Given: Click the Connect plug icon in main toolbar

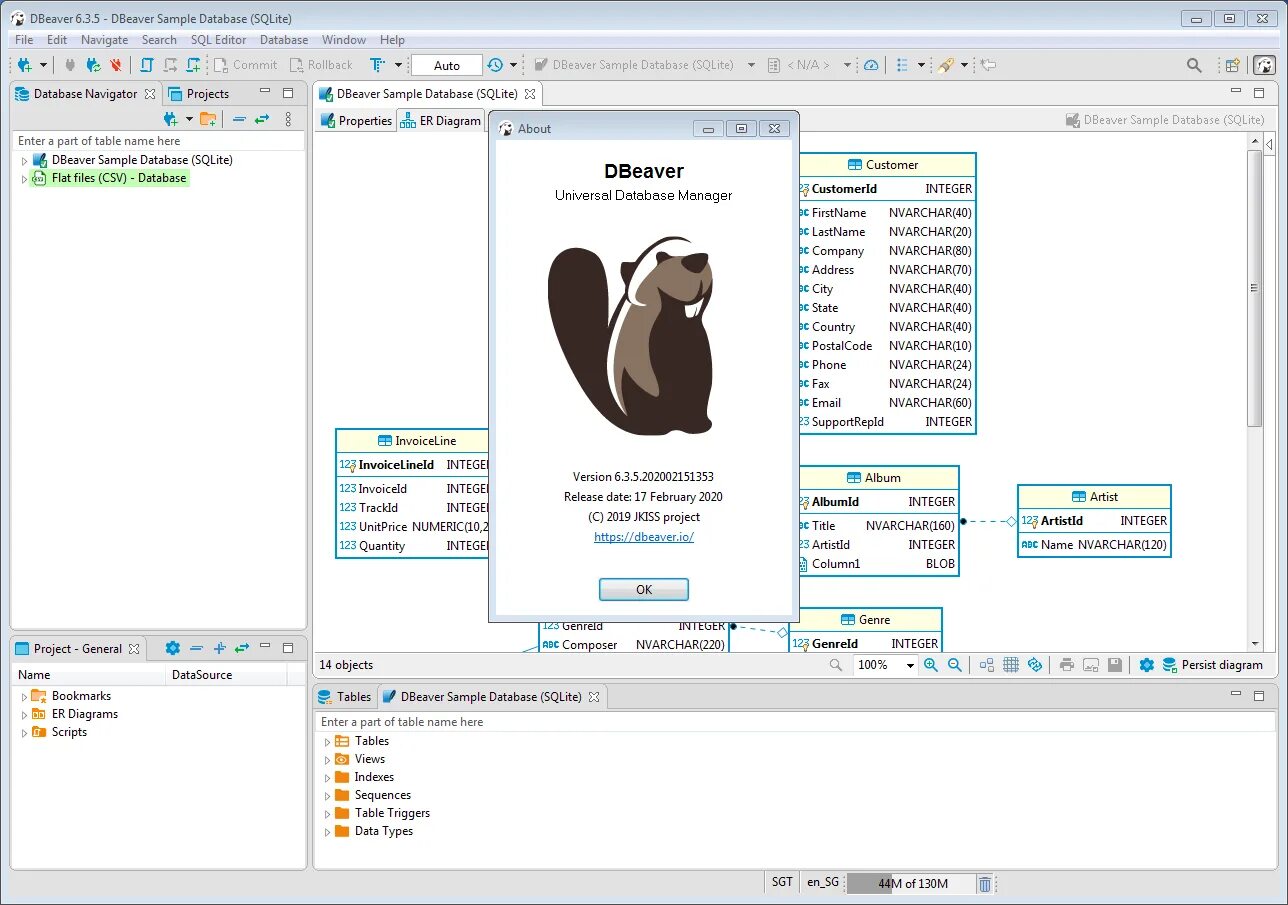Looking at the screenshot, I should pyautogui.click(x=70, y=65).
